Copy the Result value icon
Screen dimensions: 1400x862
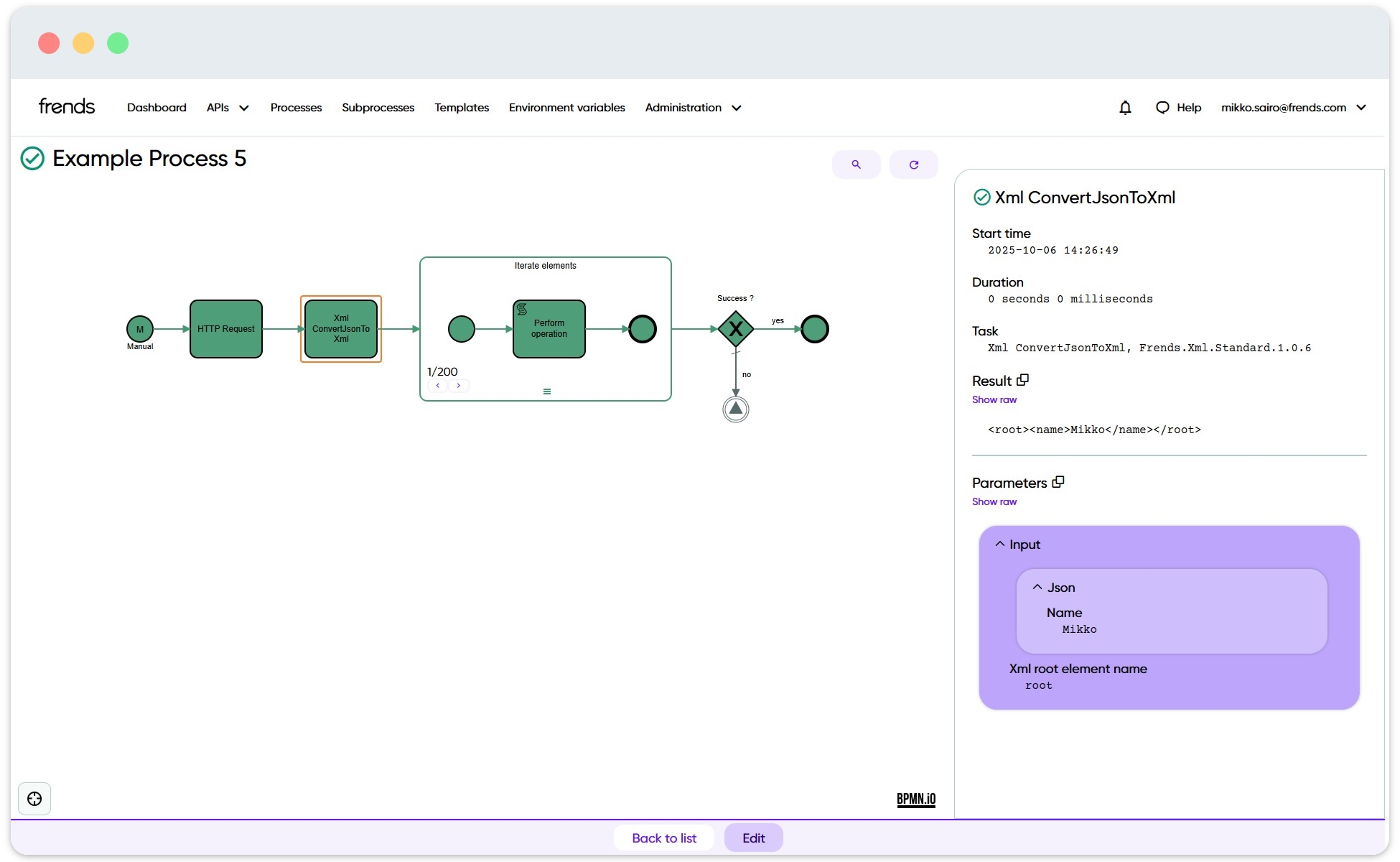pyautogui.click(x=1023, y=380)
